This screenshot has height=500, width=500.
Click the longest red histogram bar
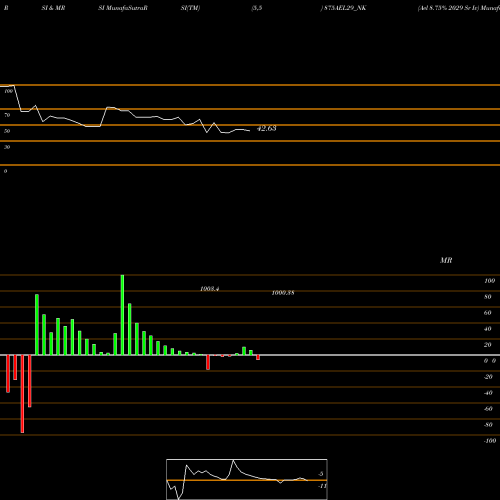click(x=22, y=394)
